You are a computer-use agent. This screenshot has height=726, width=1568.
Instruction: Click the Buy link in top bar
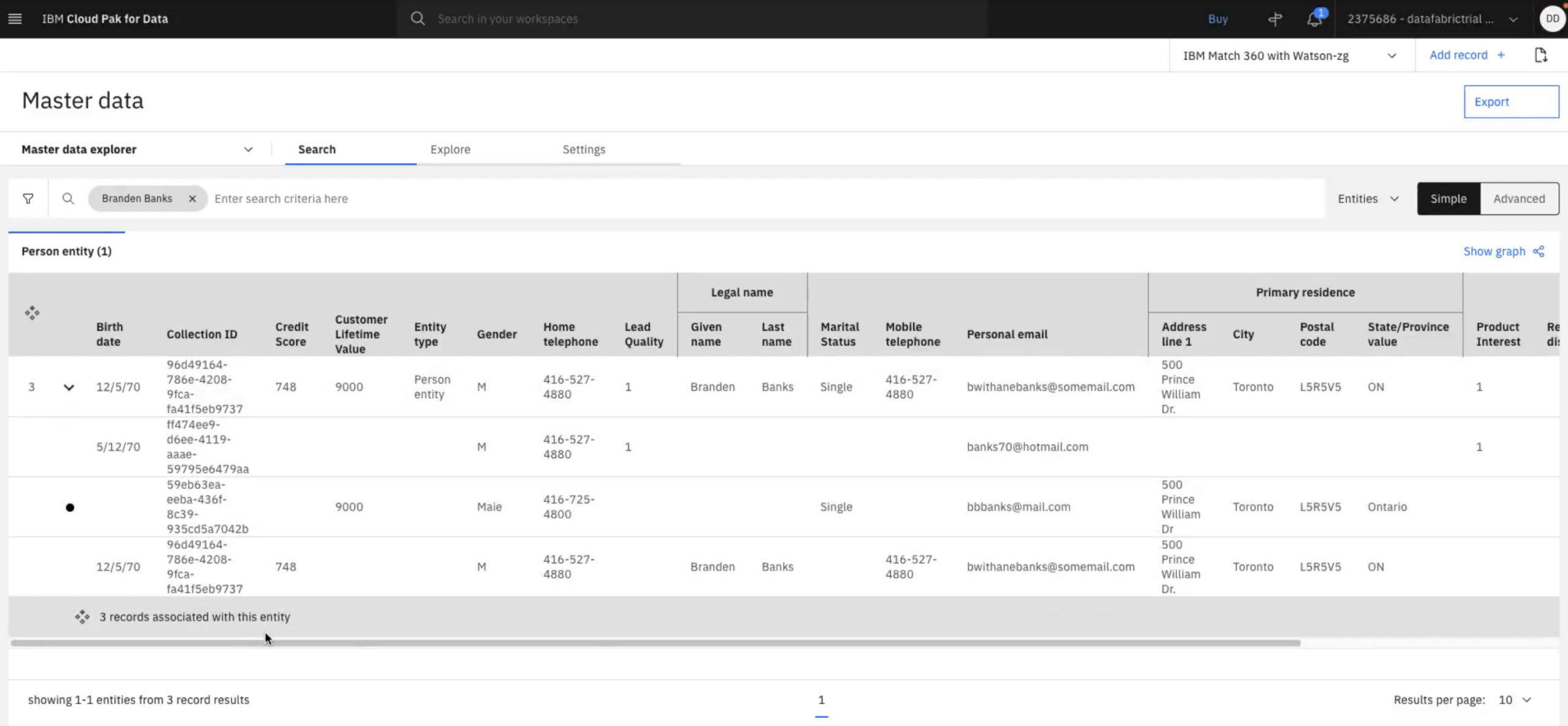click(1218, 19)
